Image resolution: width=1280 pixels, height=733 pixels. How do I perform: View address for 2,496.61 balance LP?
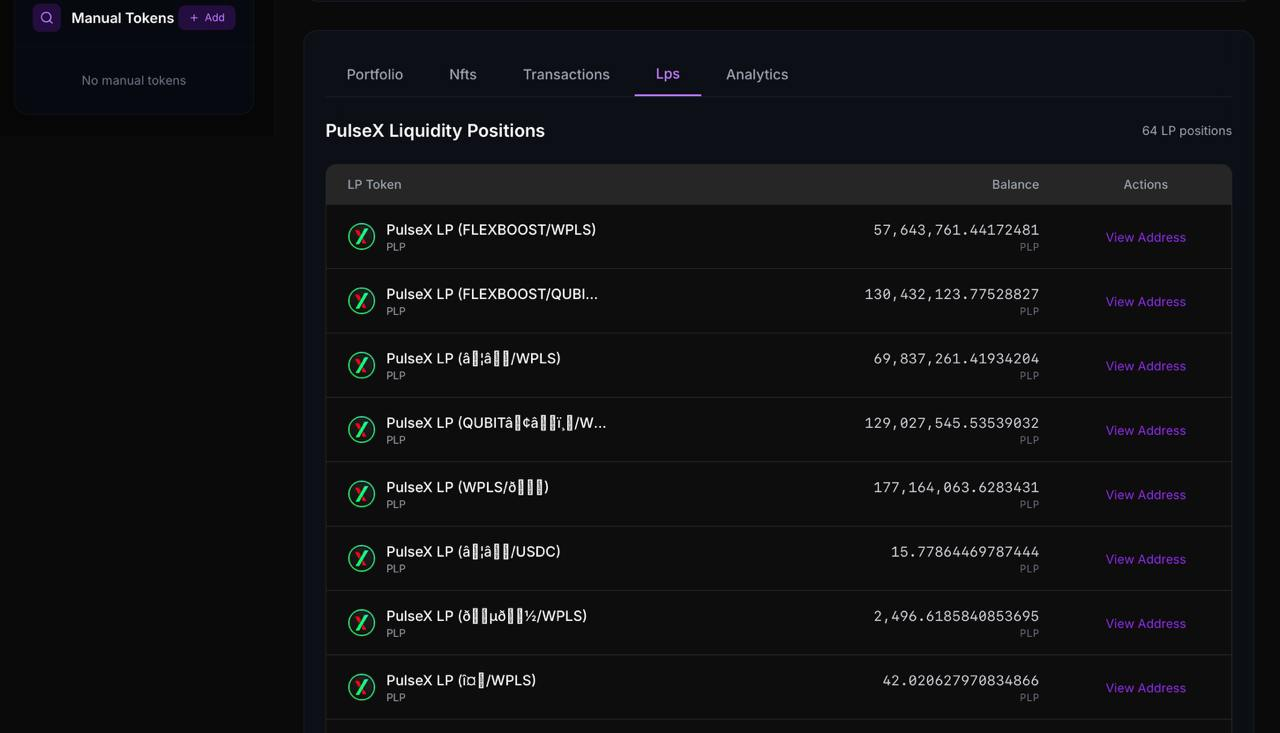click(x=1145, y=623)
